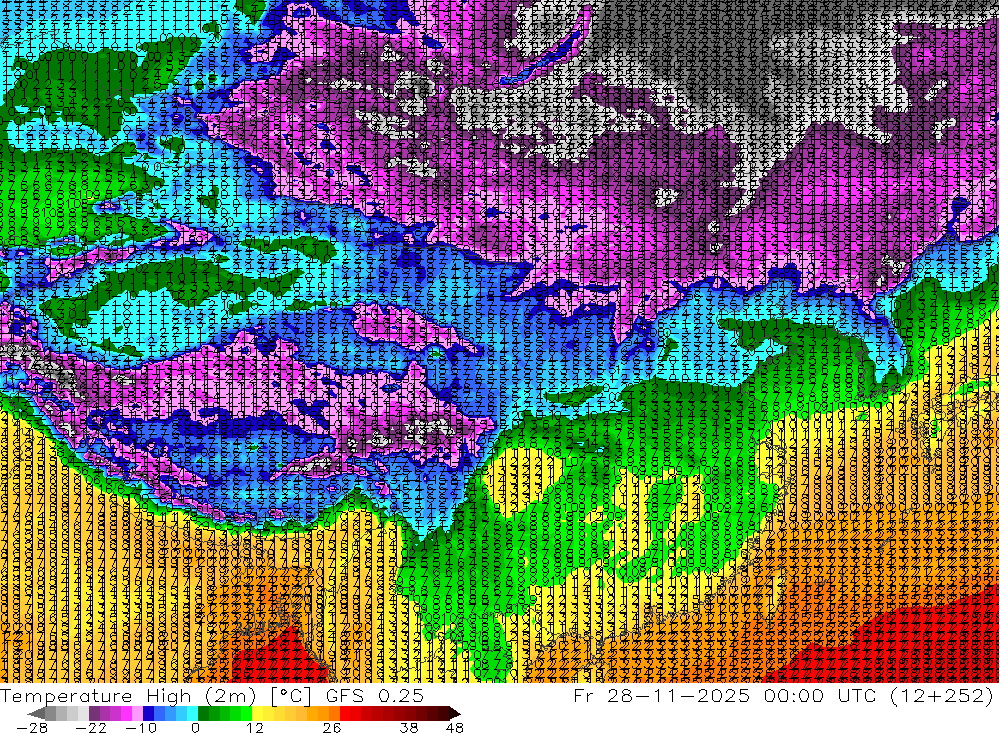Image resolution: width=1000 pixels, height=733 pixels.
Task: Click the '26' legend label
Action: (332, 728)
